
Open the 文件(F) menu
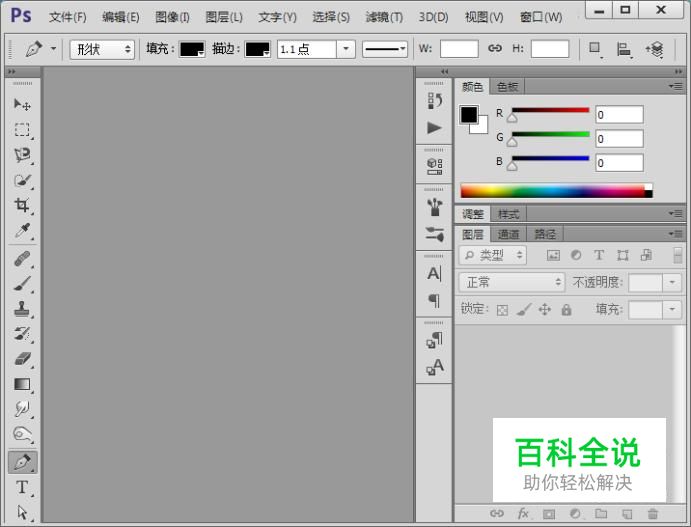coord(67,17)
